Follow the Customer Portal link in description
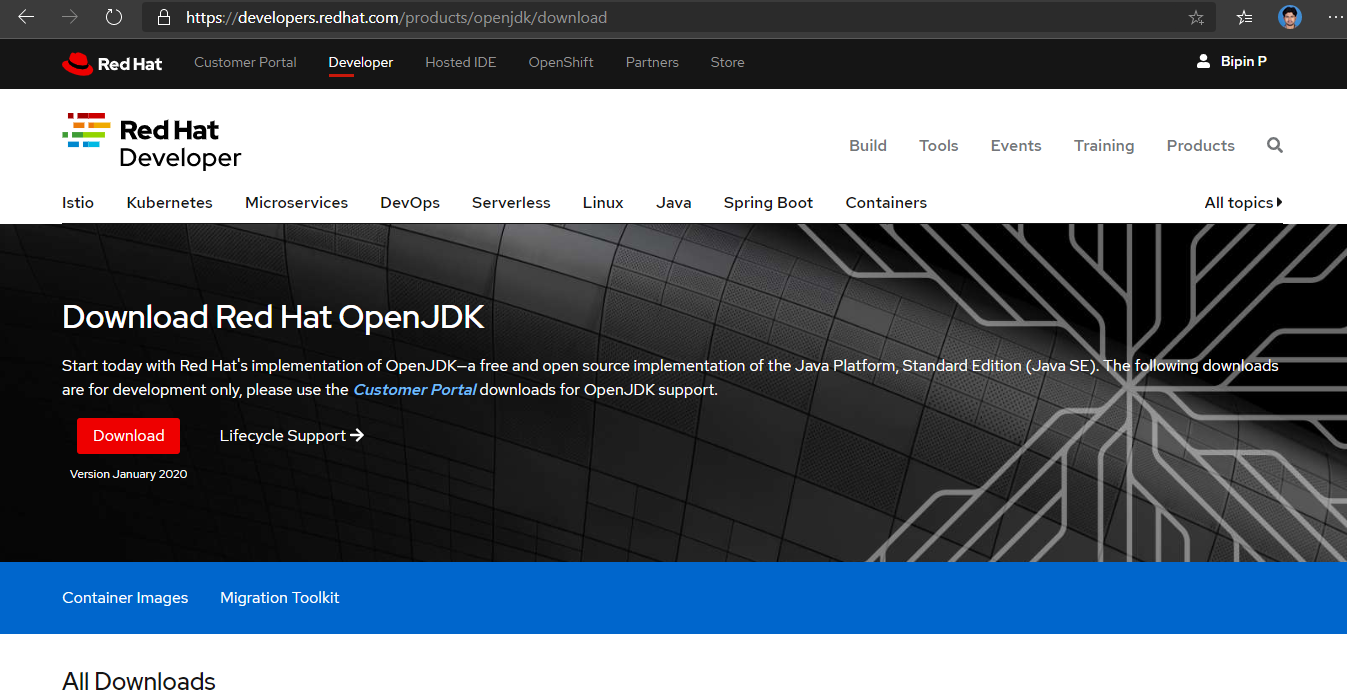This screenshot has height=690, width=1347. (414, 390)
